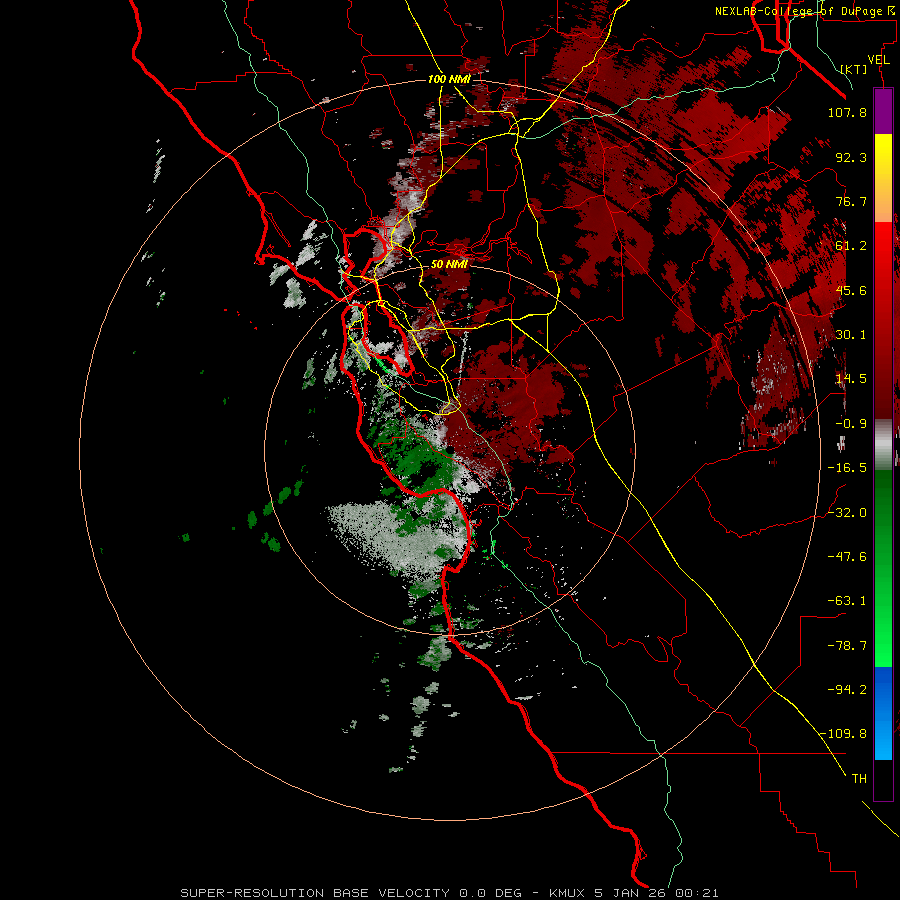The height and width of the screenshot is (900, 900).
Task: Click the -32.0 scale value
Action: (847, 513)
